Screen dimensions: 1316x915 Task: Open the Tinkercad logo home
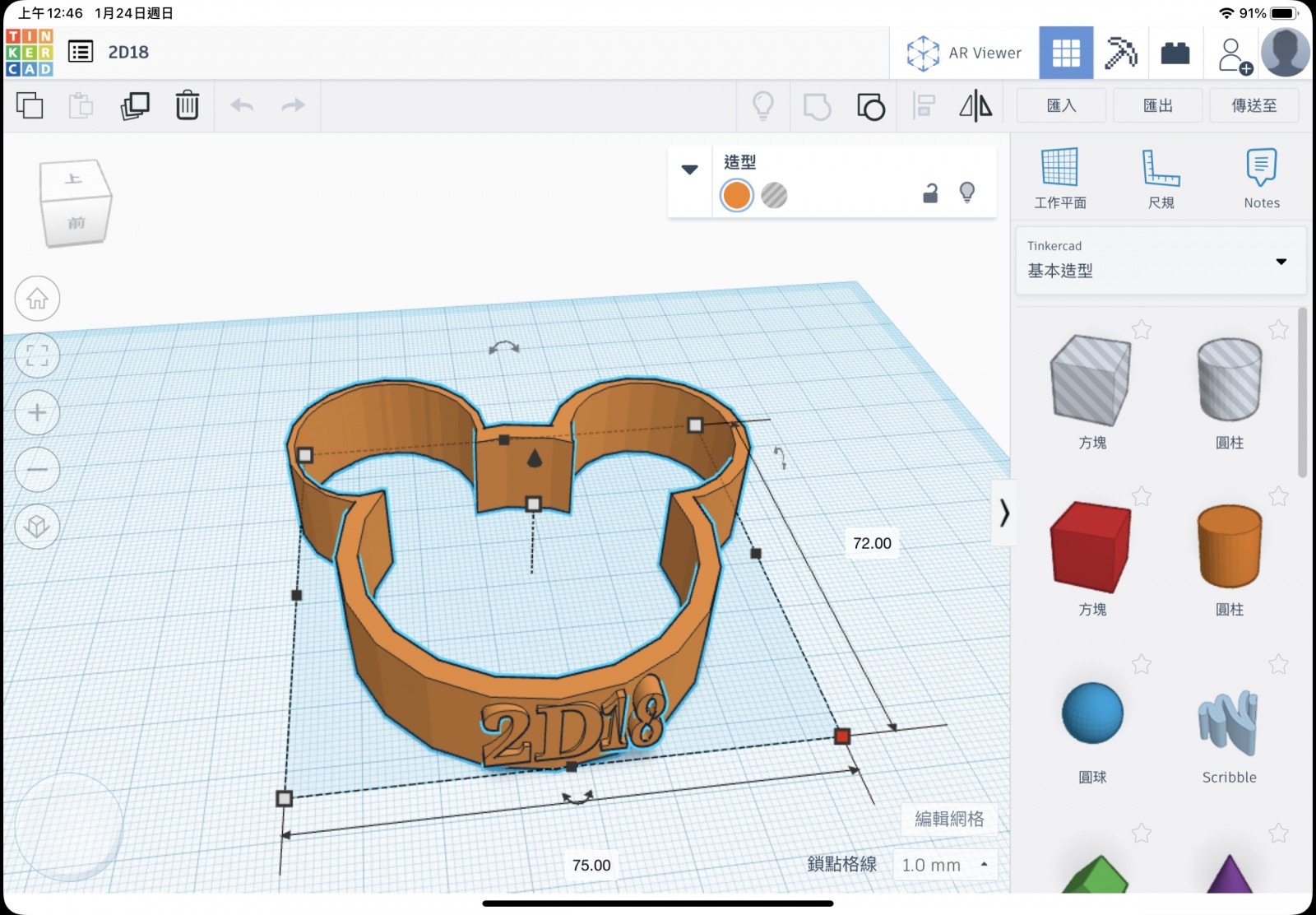coord(30,53)
